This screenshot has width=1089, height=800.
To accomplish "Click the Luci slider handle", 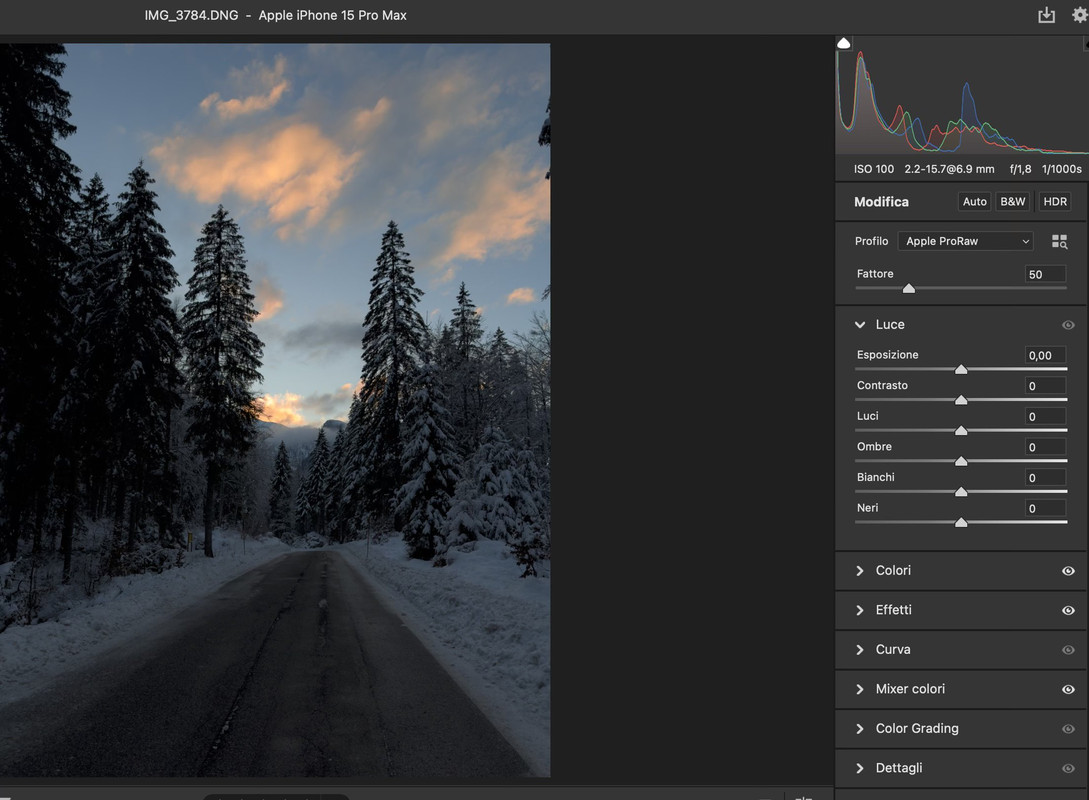I will [961, 431].
